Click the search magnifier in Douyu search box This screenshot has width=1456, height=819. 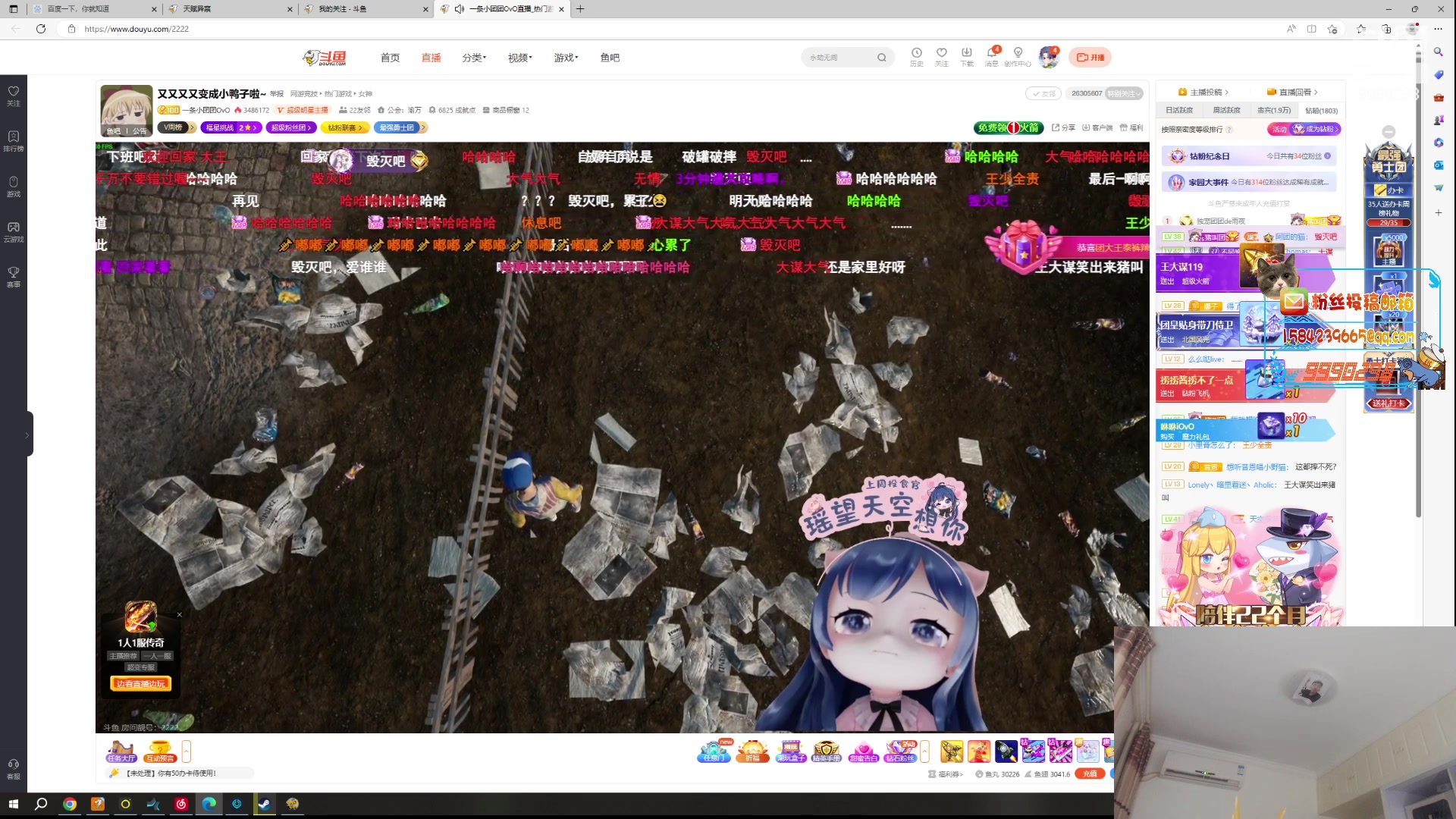[x=881, y=58]
